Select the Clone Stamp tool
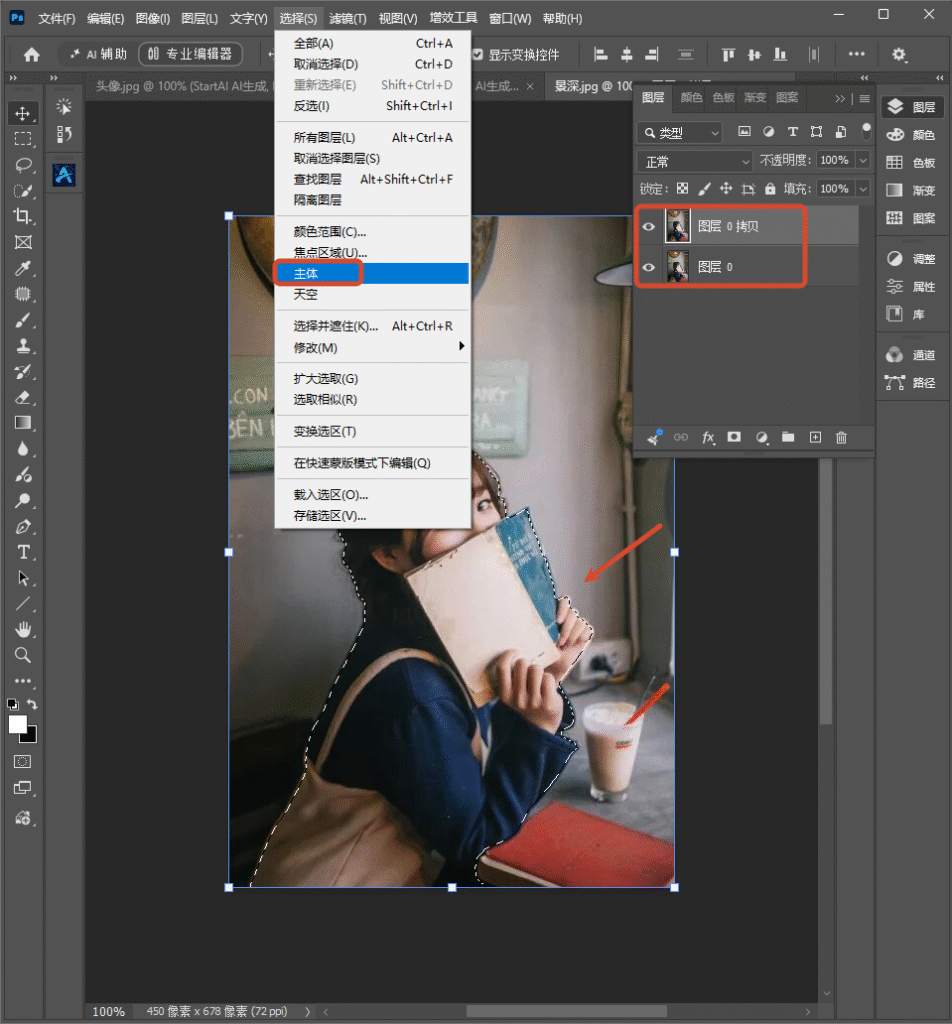The image size is (952, 1024). point(23,345)
